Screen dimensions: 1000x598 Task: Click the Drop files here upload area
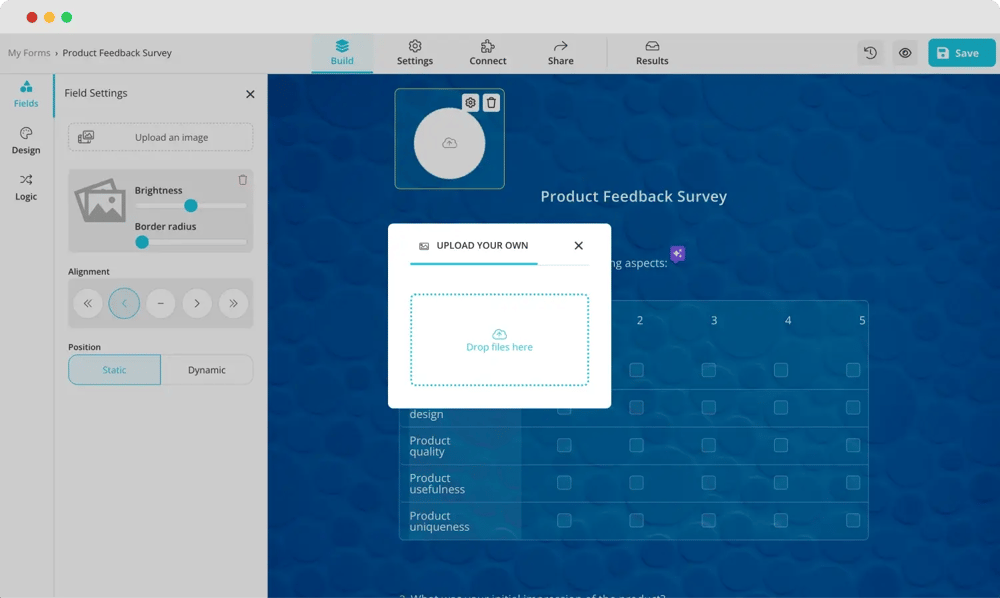pos(499,340)
